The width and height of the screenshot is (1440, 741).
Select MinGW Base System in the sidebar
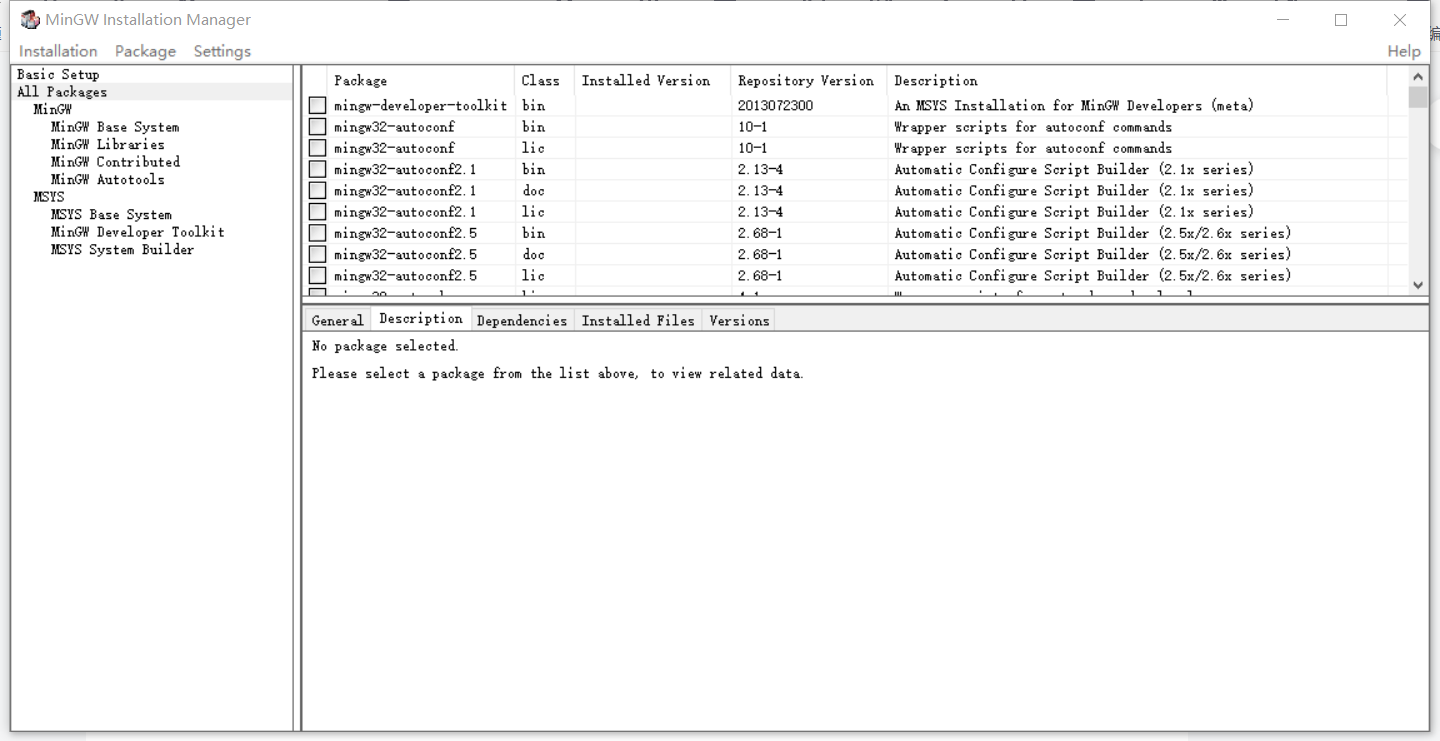[113, 126]
